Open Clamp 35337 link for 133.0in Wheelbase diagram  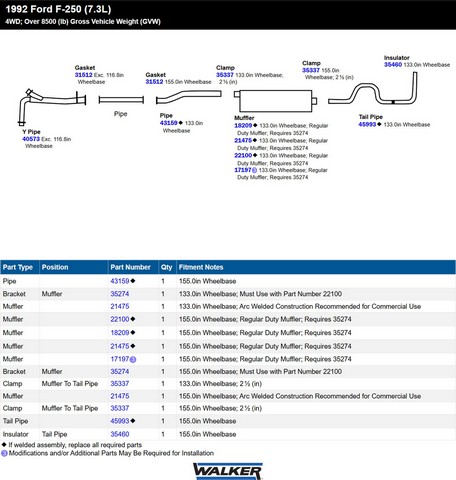(225, 75)
